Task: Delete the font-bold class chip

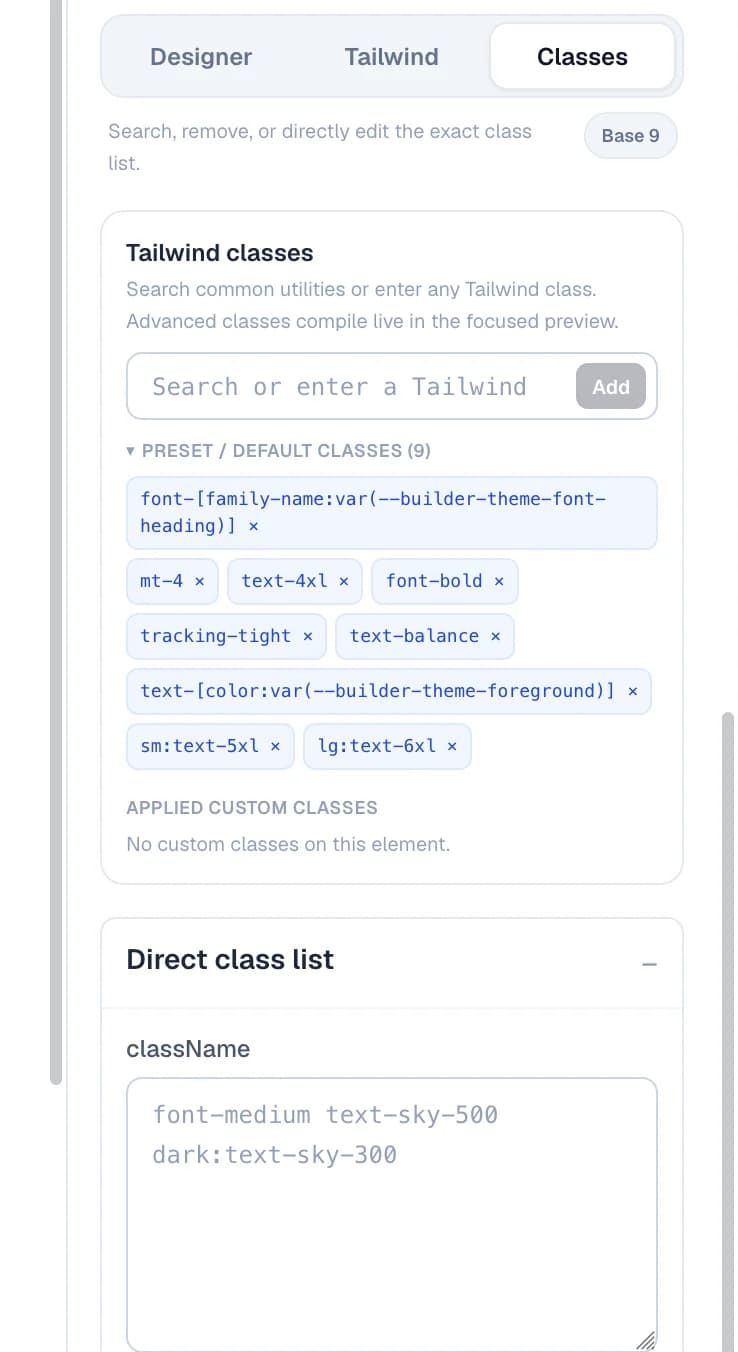Action: (499, 581)
